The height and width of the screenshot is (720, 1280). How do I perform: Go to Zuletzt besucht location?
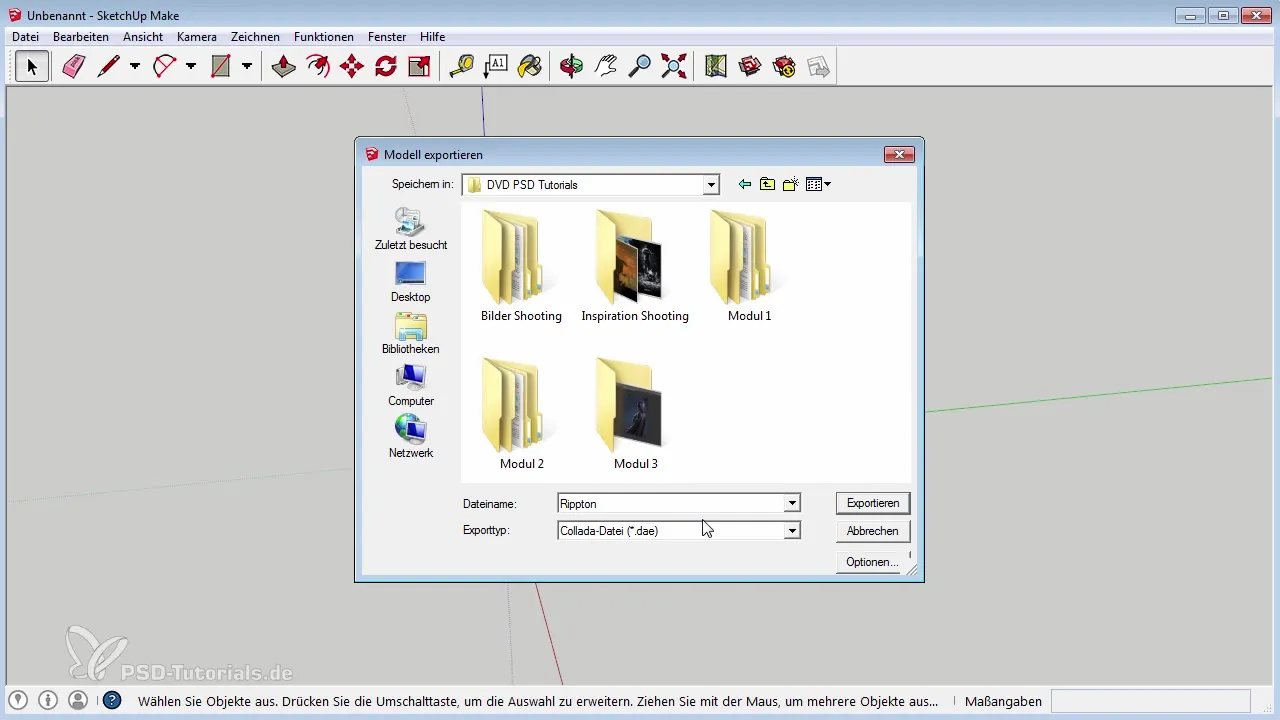[x=411, y=229]
